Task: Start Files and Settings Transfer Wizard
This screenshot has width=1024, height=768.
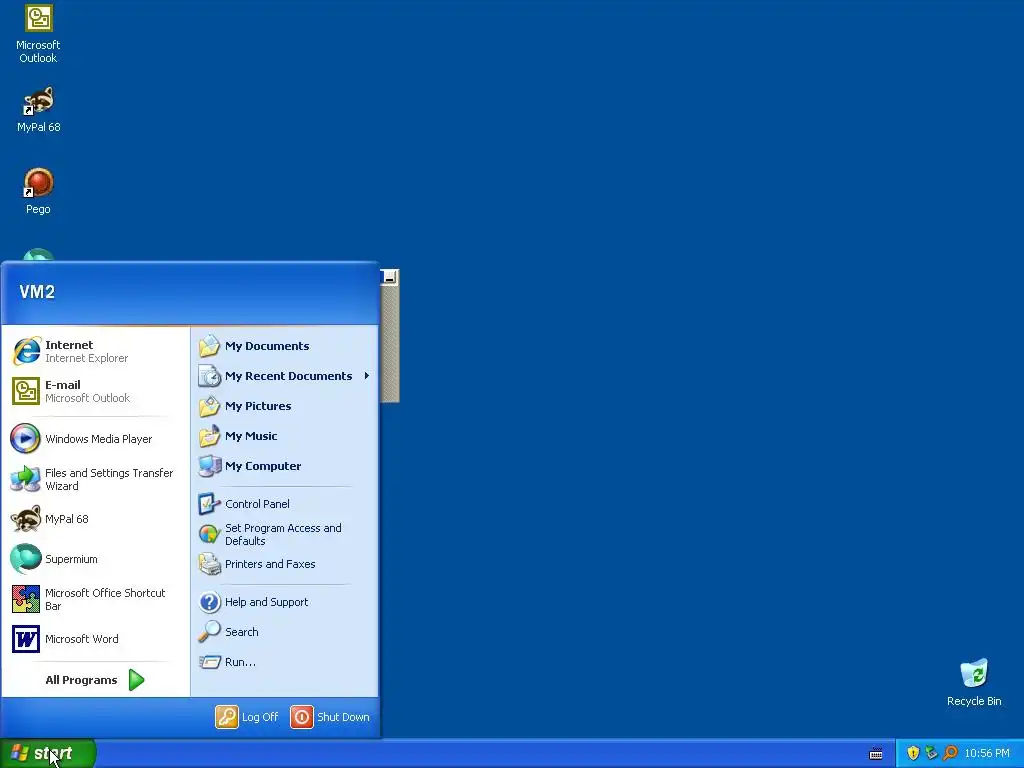Action: pyautogui.click(x=95, y=479)
